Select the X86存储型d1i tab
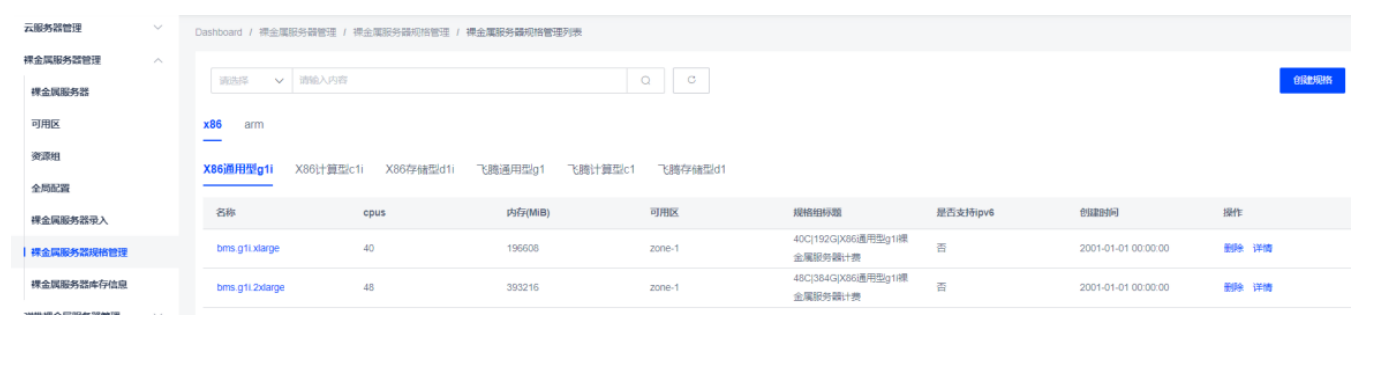Image resolution: width=1380 pixels, height=388 pixels. [x=420, y=170]
